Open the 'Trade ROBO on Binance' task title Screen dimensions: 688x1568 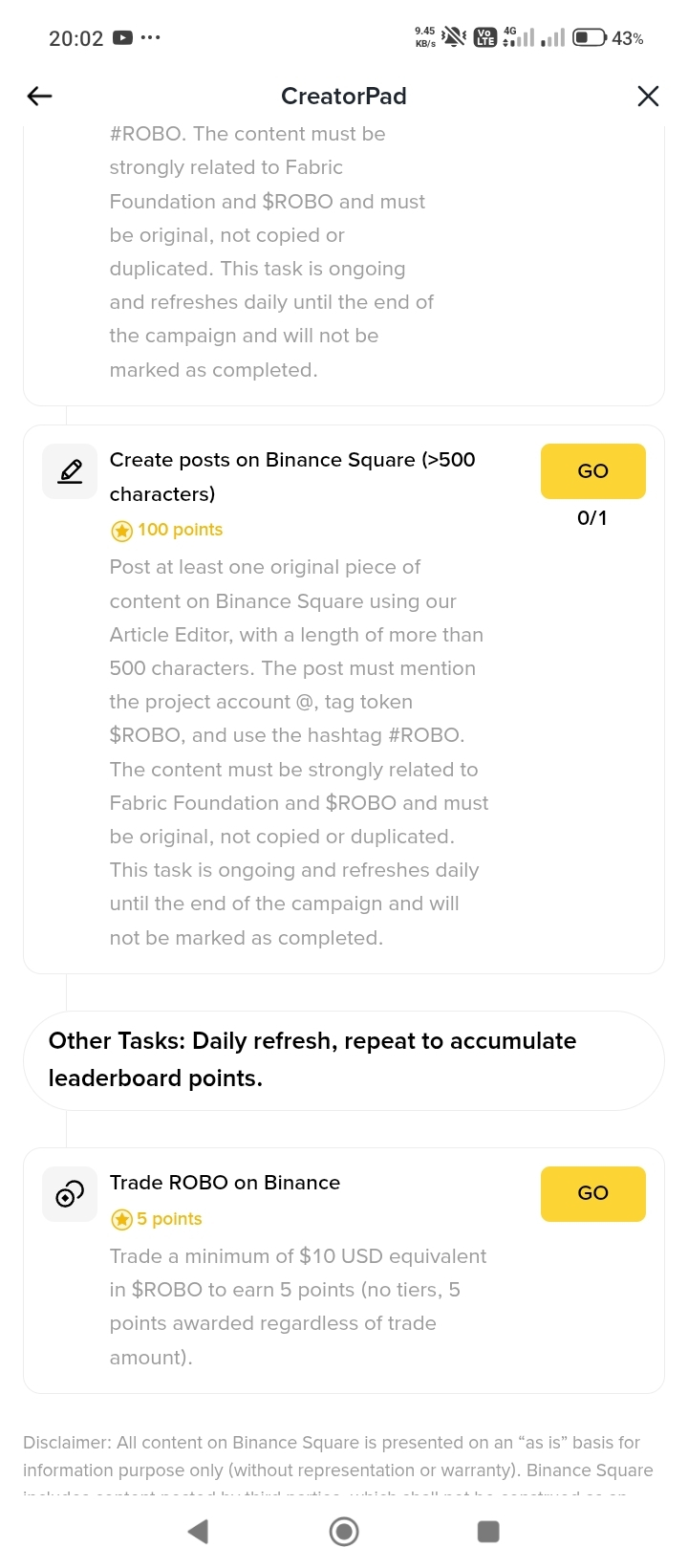click(225, 1183)
